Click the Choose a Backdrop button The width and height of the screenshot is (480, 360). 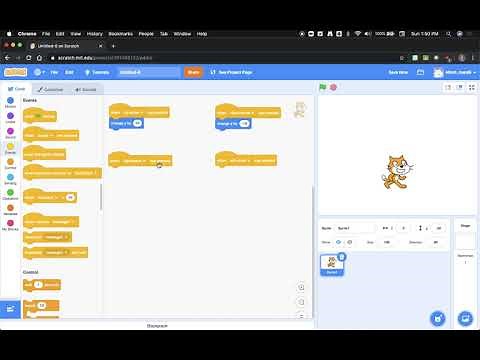465,319
